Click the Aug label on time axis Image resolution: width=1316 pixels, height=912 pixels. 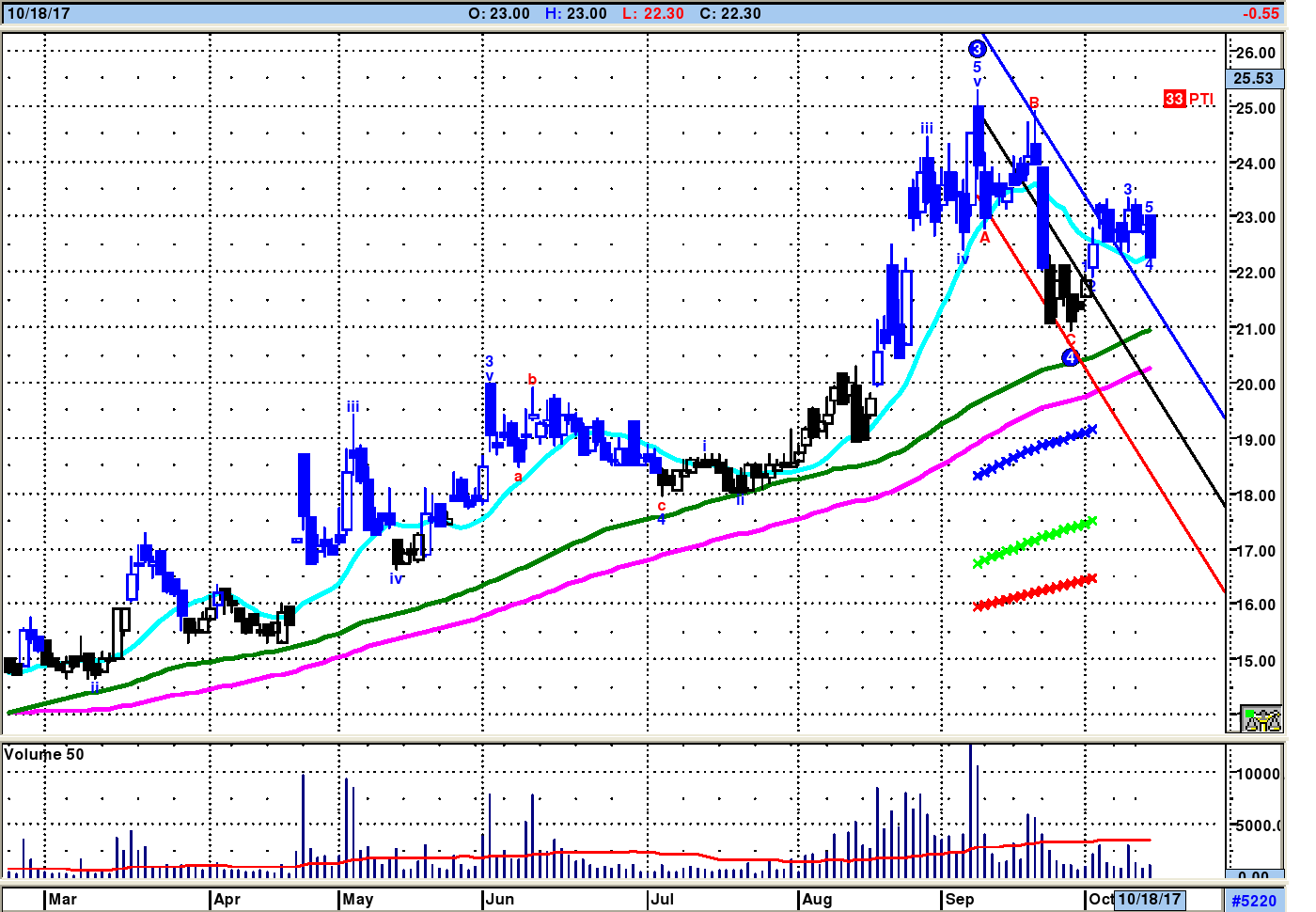pos(817,899)
